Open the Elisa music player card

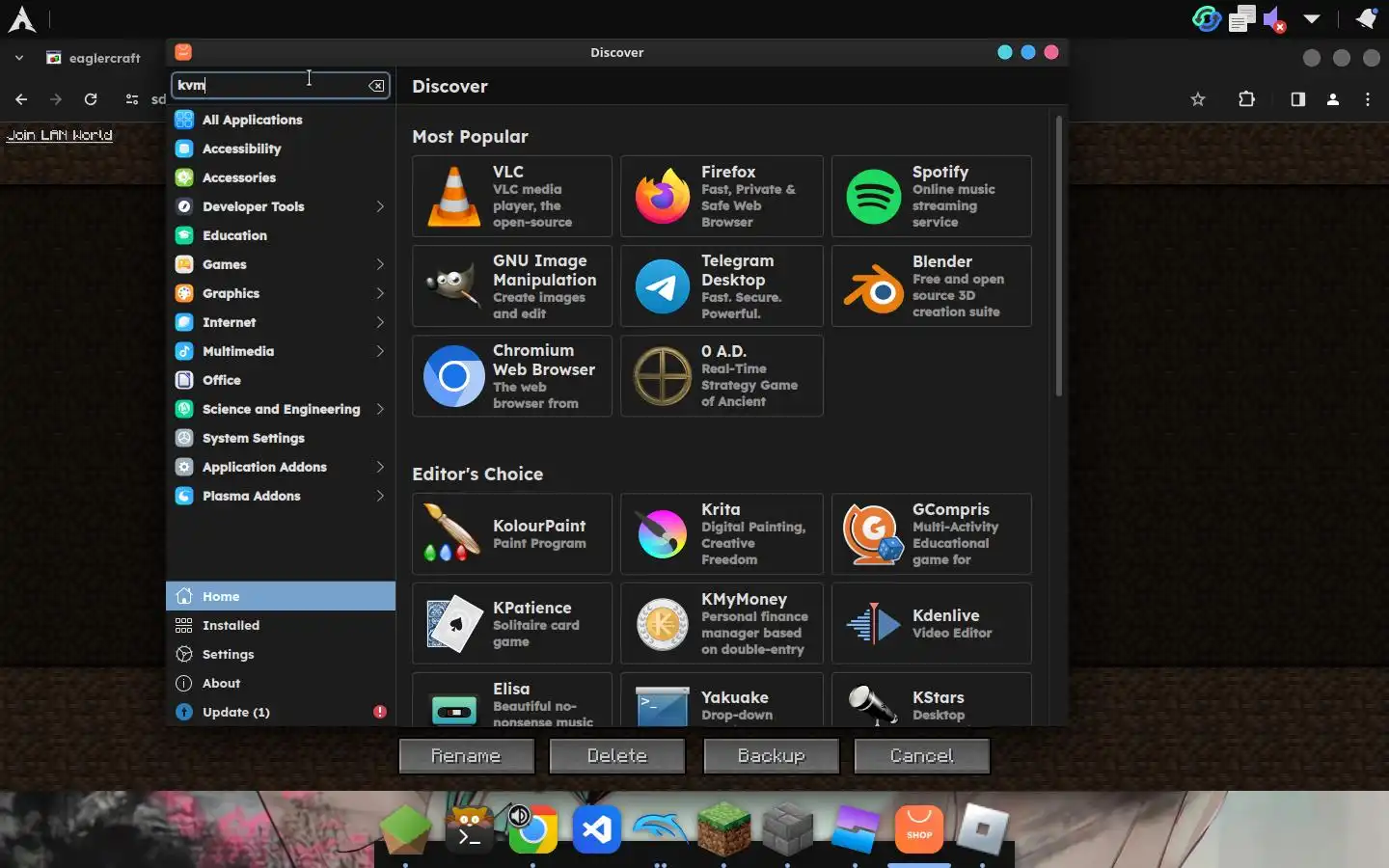pyautogui.click(x=512, y=700)
